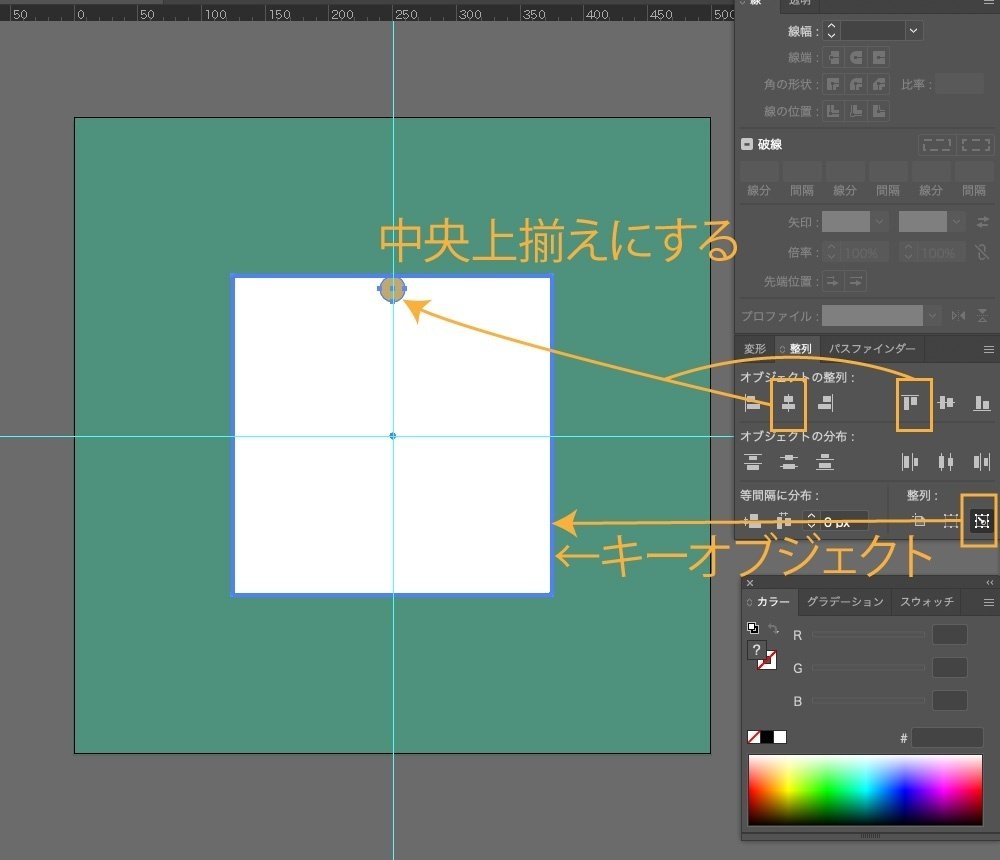Screen dimensions: 1000x860
Task: Click vertical align top icon
Action: pos(910,403)
